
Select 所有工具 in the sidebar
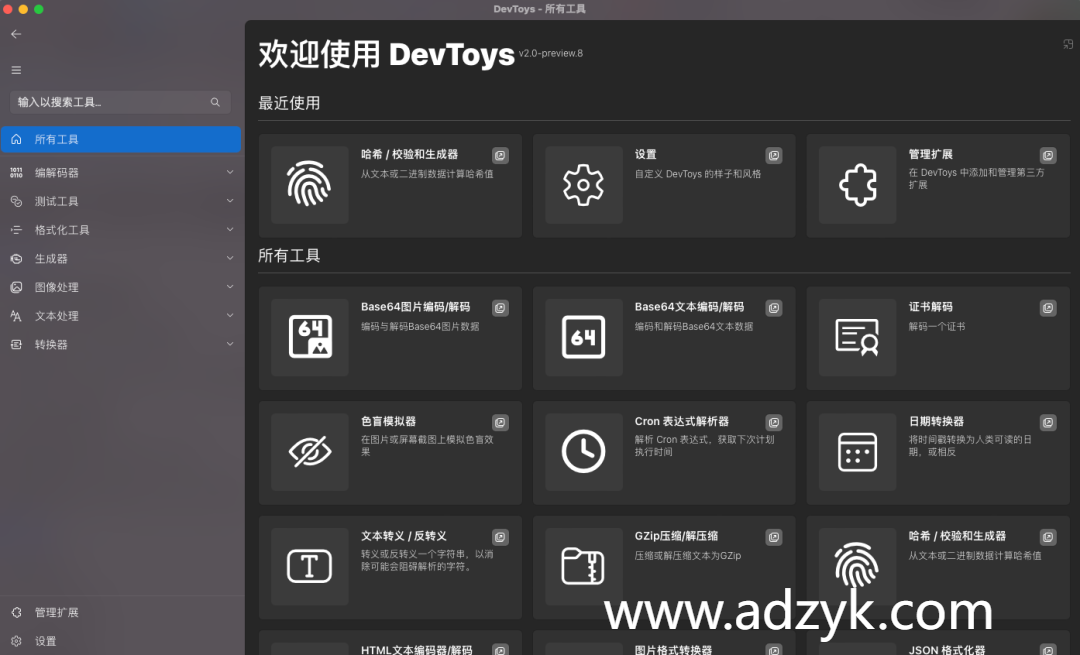(x=121, y=139)
